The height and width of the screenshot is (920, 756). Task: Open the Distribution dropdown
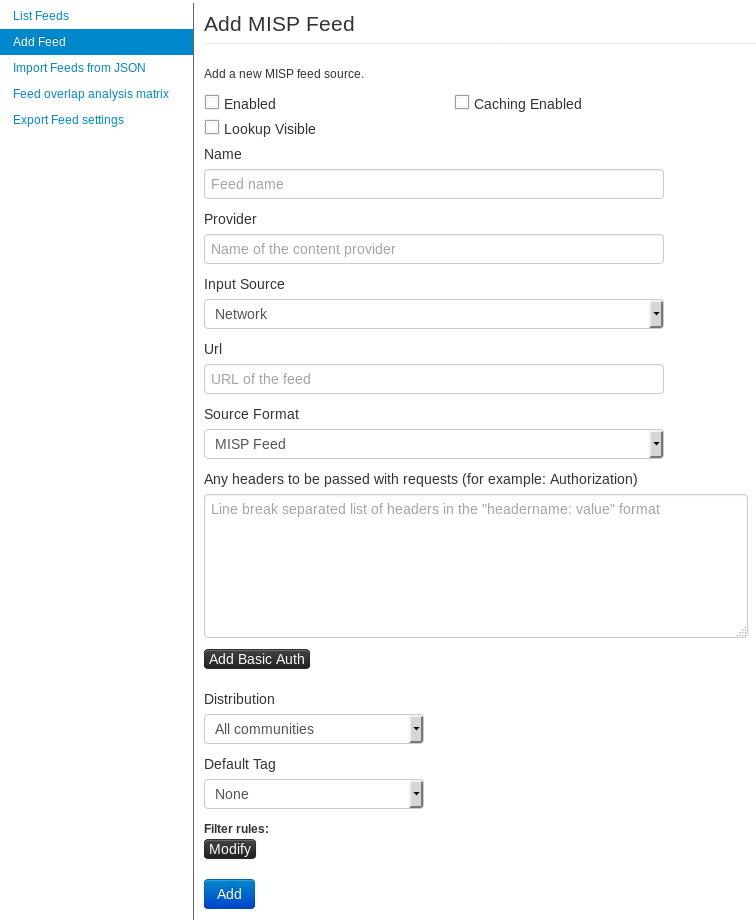313,729
